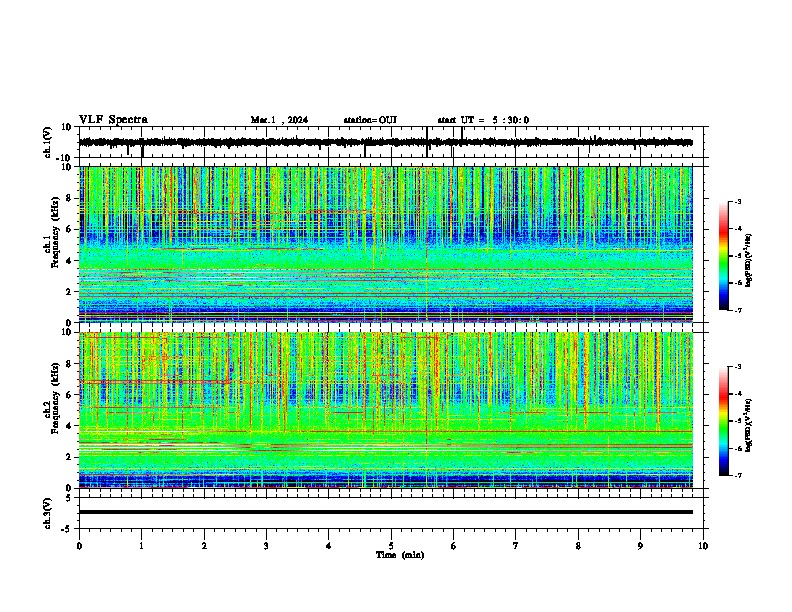Click the '2' tick on ch.1 frequency axis

(x=70, y=291)
